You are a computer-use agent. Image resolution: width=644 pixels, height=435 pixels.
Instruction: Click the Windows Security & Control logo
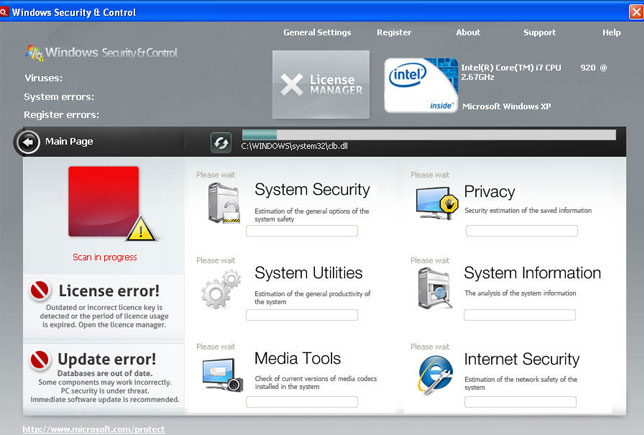tap(102, 53)
